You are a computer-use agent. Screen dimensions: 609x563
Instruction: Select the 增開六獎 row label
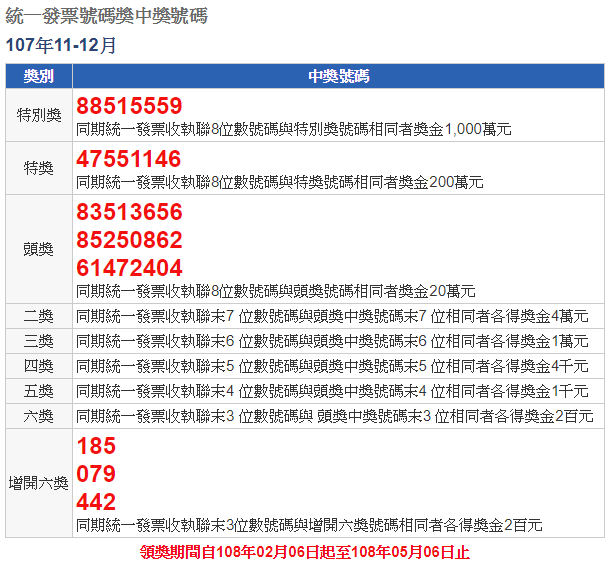(39, 483)
